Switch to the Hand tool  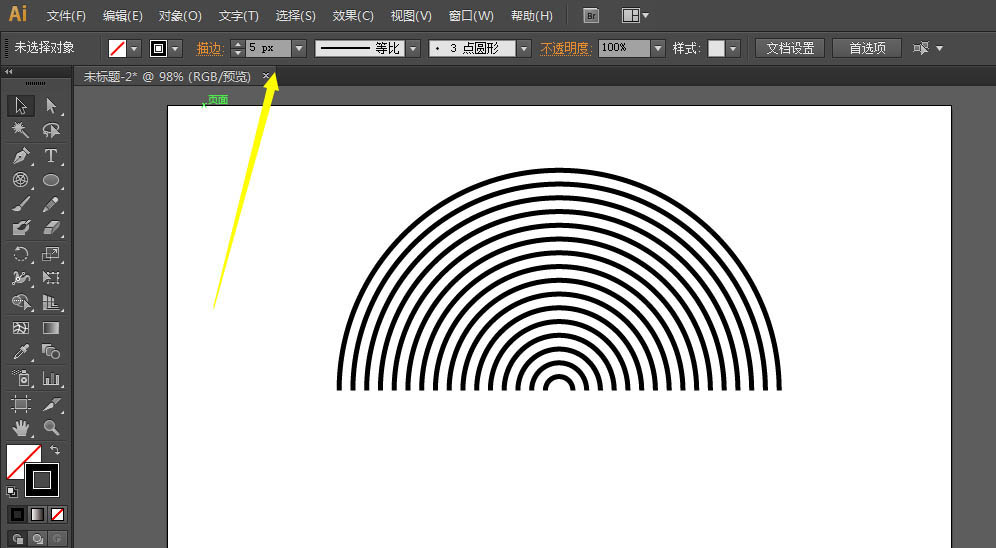pos(21,428)
